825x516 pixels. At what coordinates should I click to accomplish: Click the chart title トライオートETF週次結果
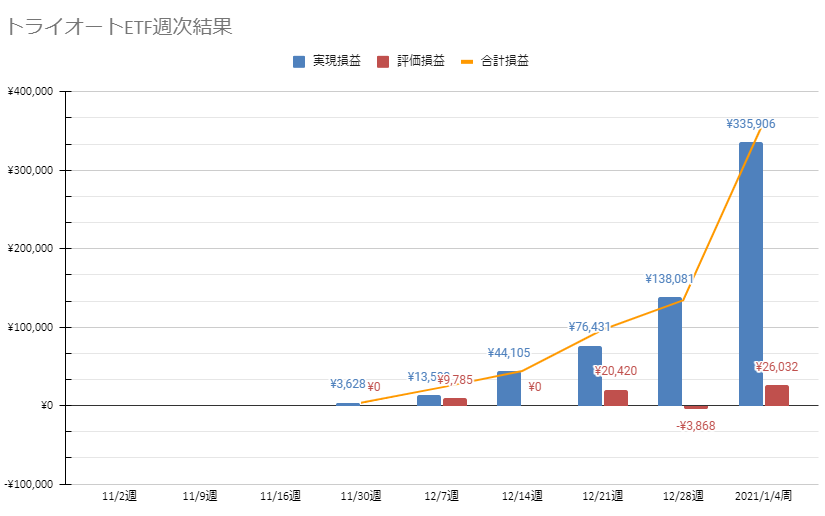pos(119,26)
